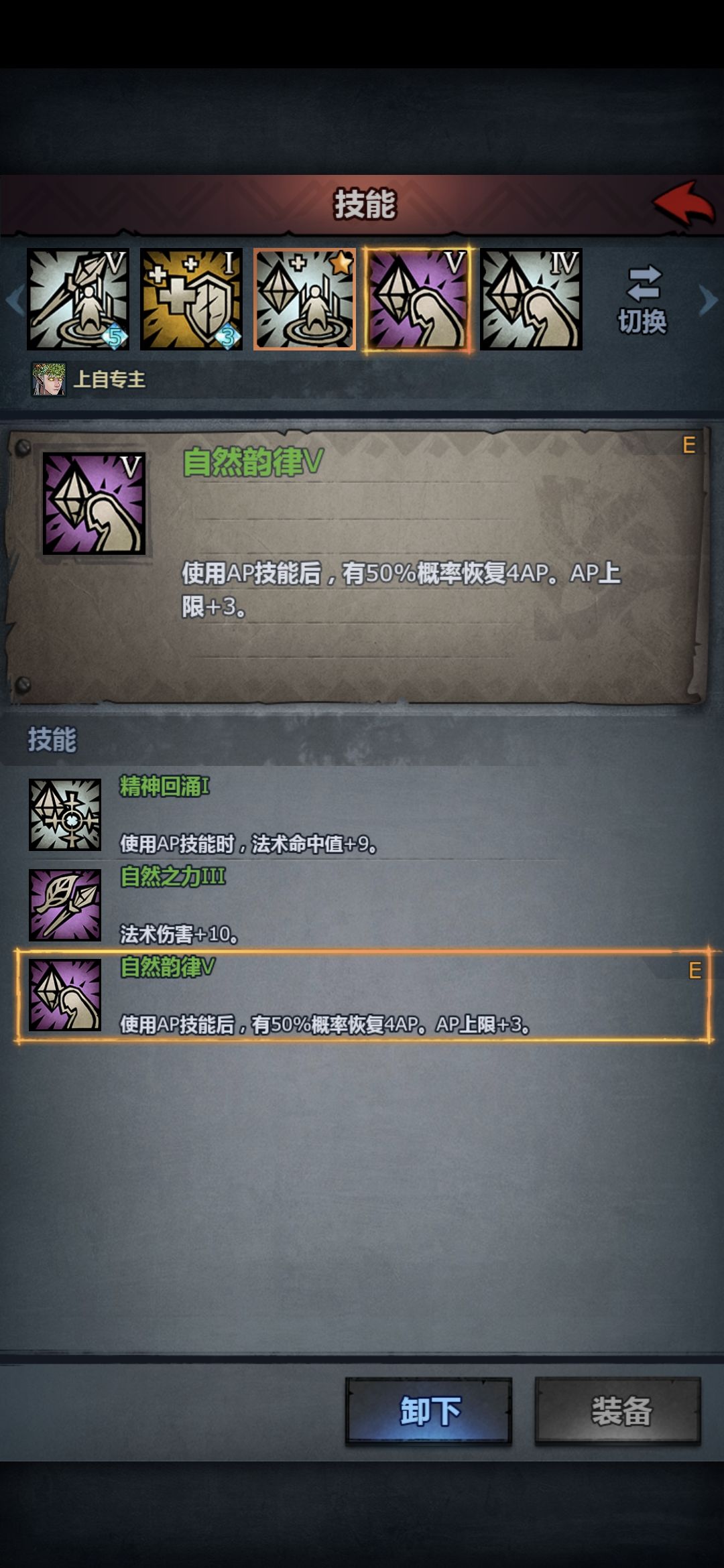Click the E marker on detail card
This screenshot has height=1568, width=724.
tap(688, 445)
